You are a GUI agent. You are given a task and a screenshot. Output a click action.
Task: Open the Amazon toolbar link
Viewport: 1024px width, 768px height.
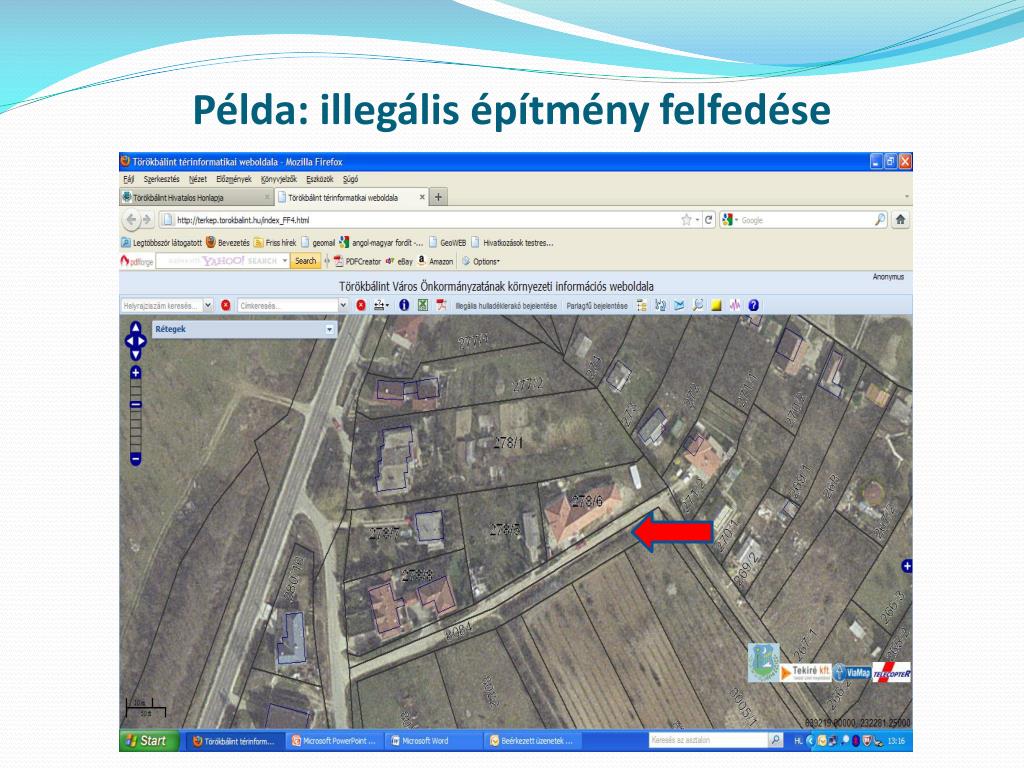(x=436, y=261)
